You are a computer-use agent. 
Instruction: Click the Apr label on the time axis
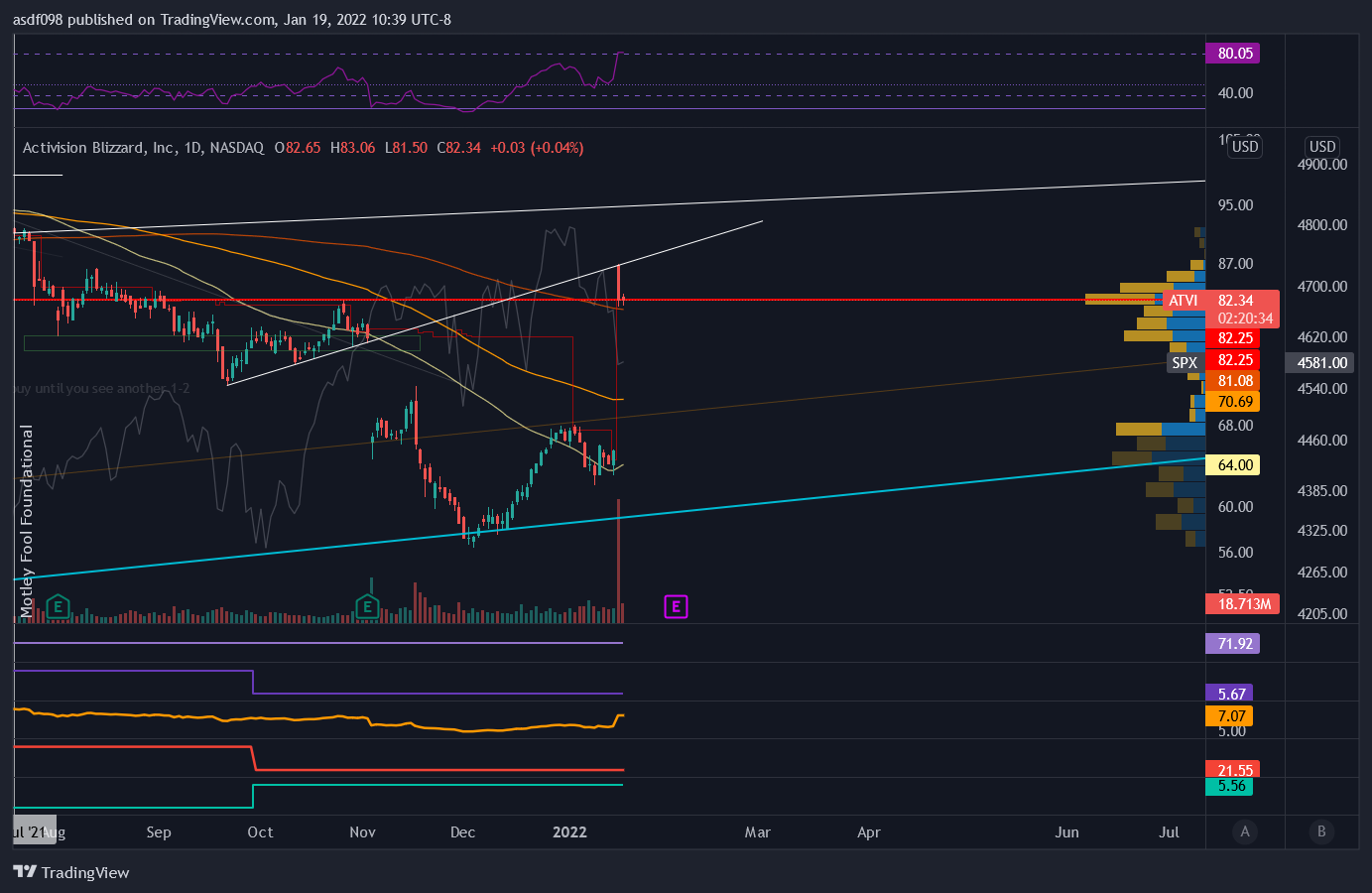pos(869,831)
